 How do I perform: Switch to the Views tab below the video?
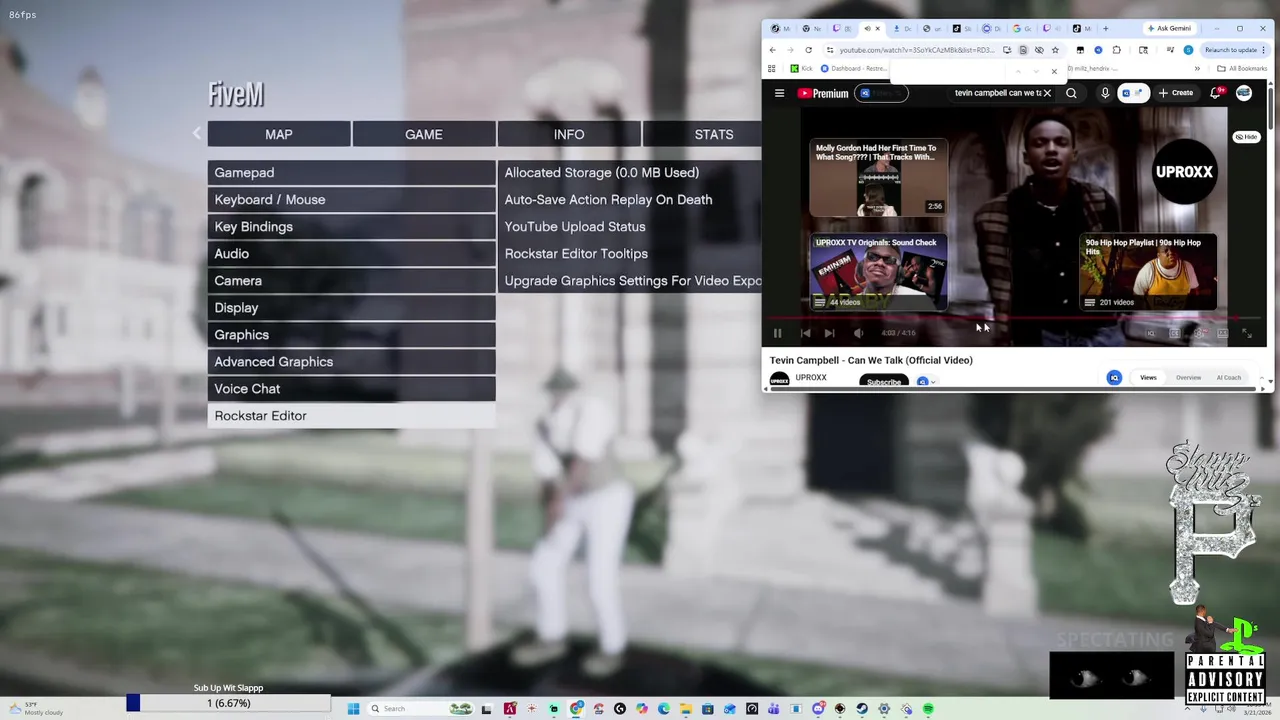(x=1148, y=378)
